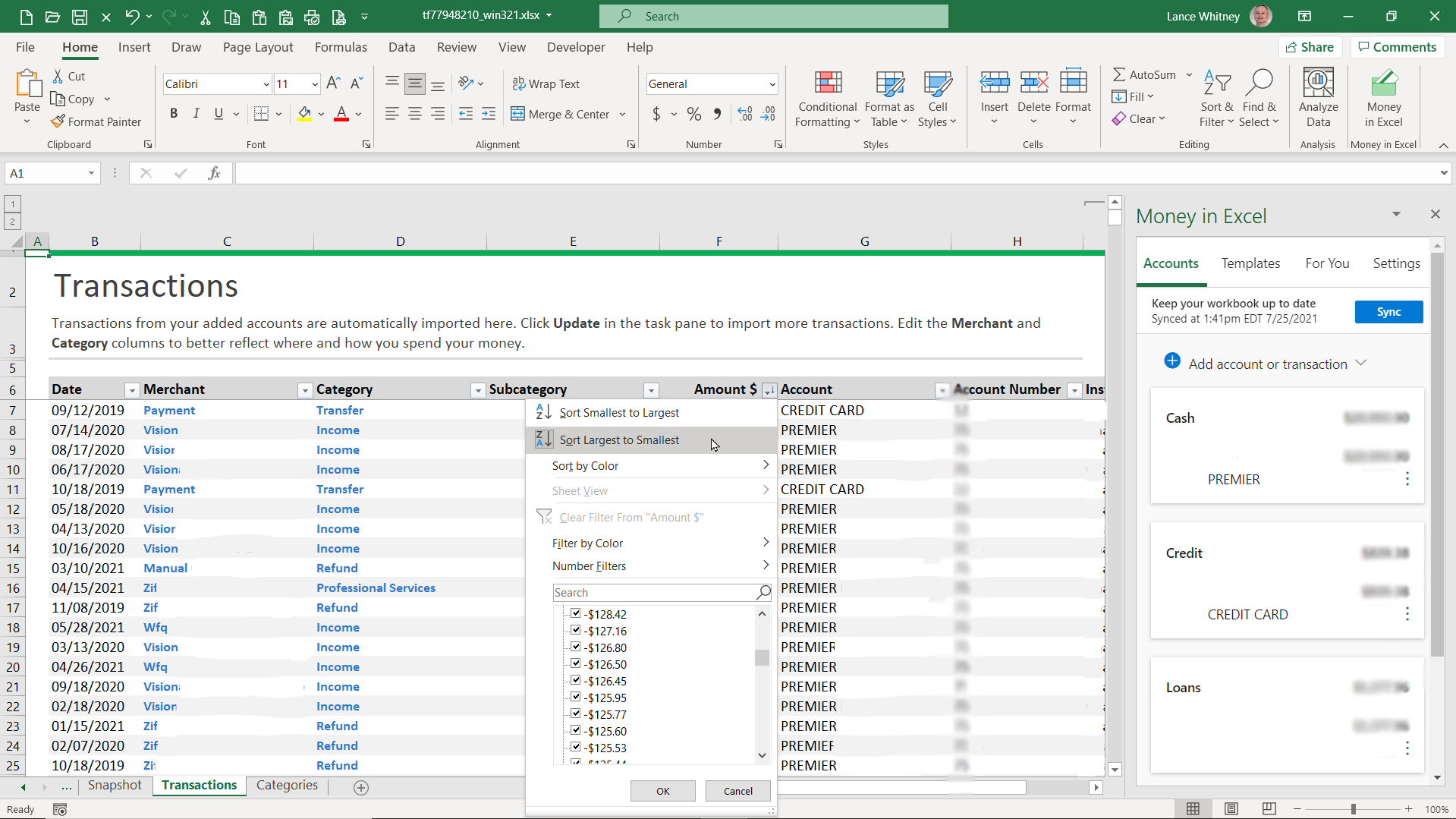Open Sort by Color submenu
1456x819 pixels.
point(651,465)
